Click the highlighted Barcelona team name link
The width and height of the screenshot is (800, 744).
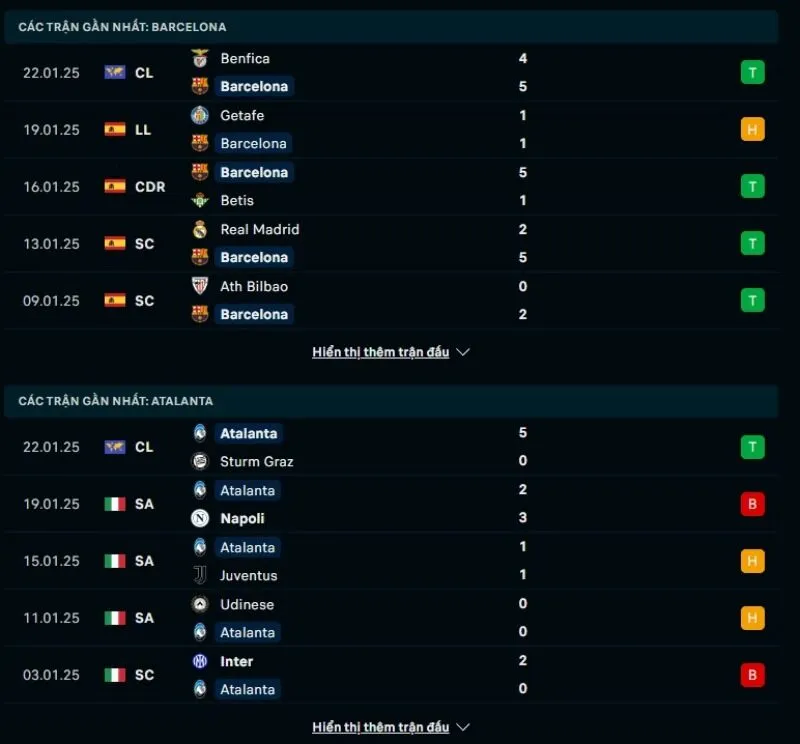tap(254, 86)
